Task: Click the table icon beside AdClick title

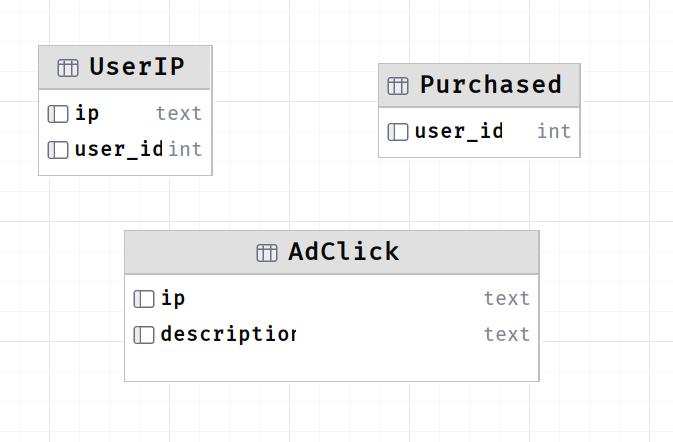Action: [267, 253]
